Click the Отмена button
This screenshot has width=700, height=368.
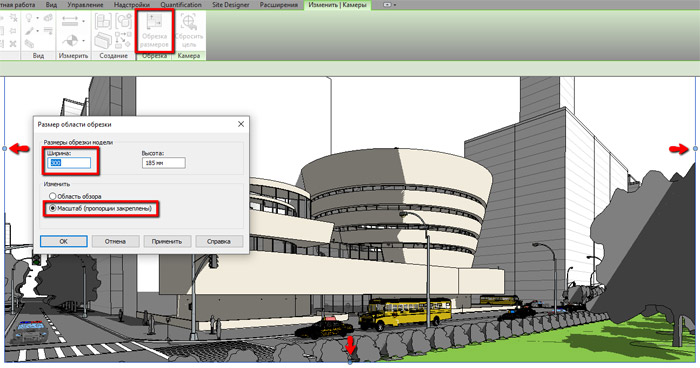point(115,241)
